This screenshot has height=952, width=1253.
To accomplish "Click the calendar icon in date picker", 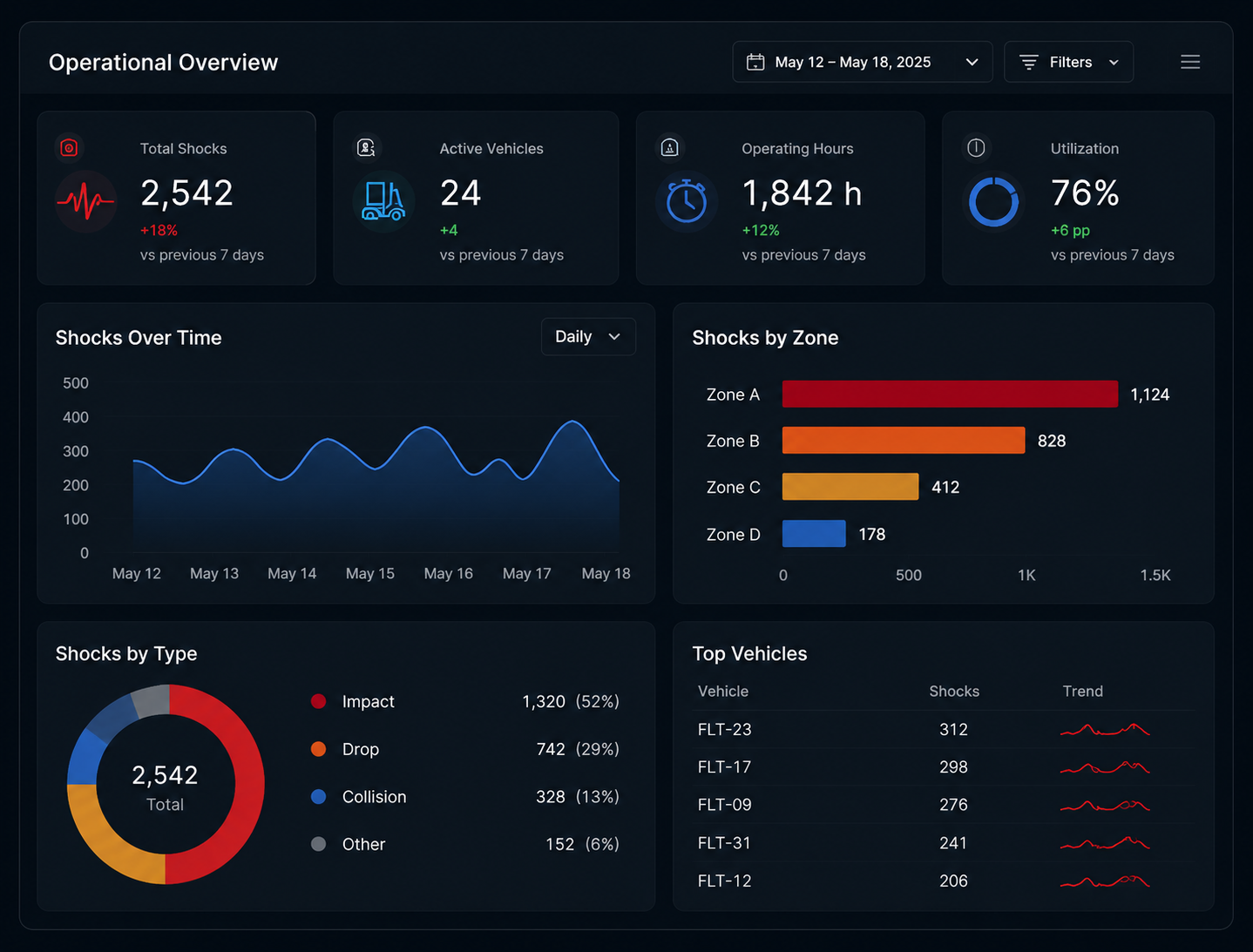I will coord(755,62).
